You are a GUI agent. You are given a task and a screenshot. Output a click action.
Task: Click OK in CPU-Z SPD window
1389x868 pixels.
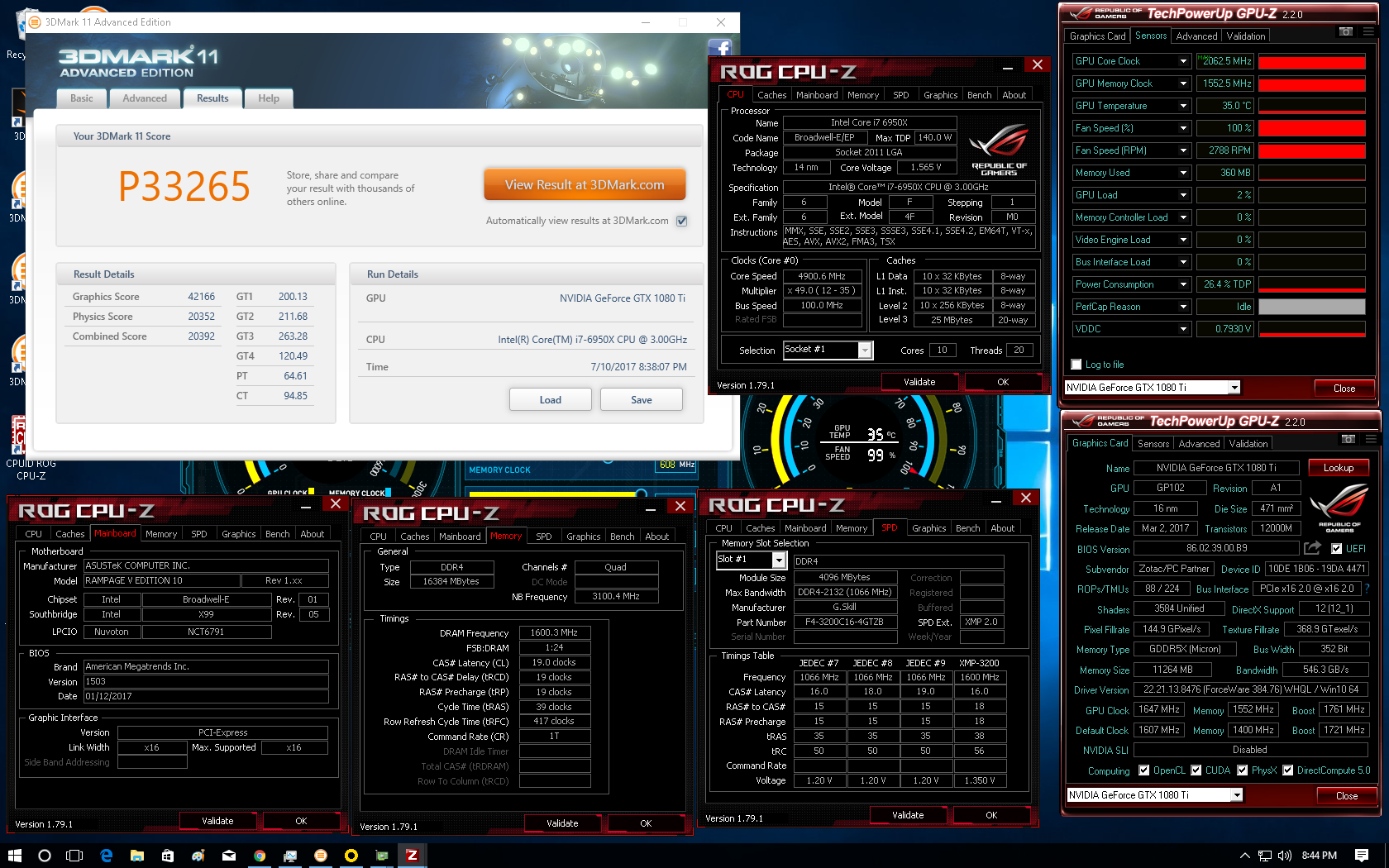click(991, 815)
